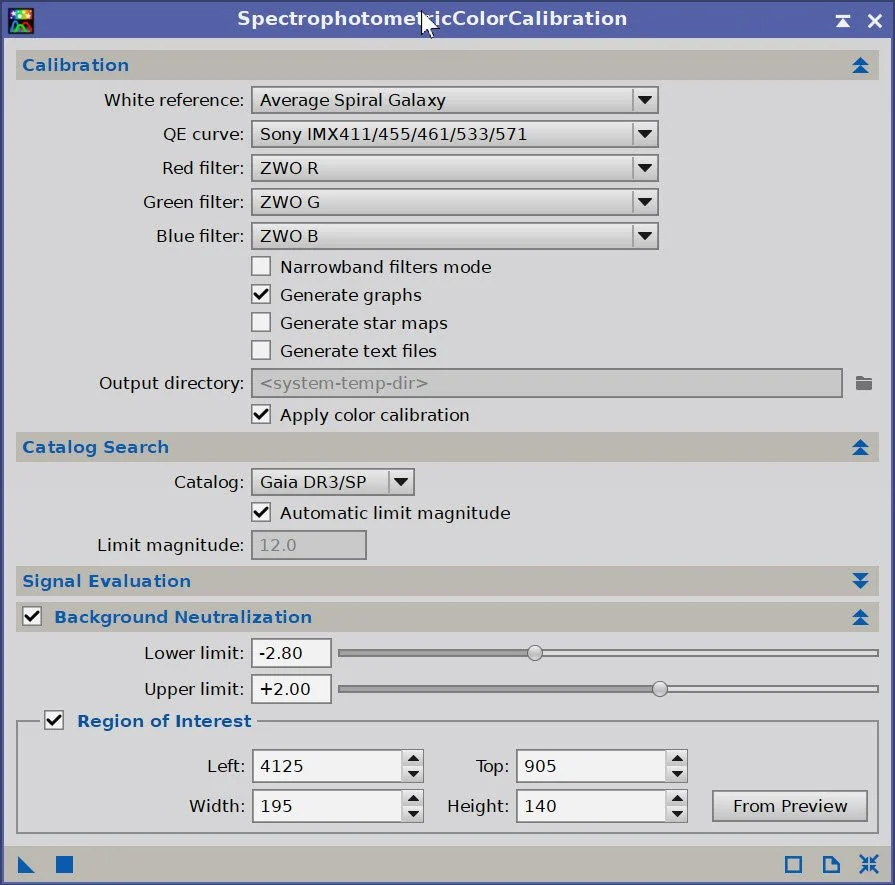This screenshot has width=895, height=885.
Task: Enable Narrowband filters mode
Action: click(x=261, y=267)
